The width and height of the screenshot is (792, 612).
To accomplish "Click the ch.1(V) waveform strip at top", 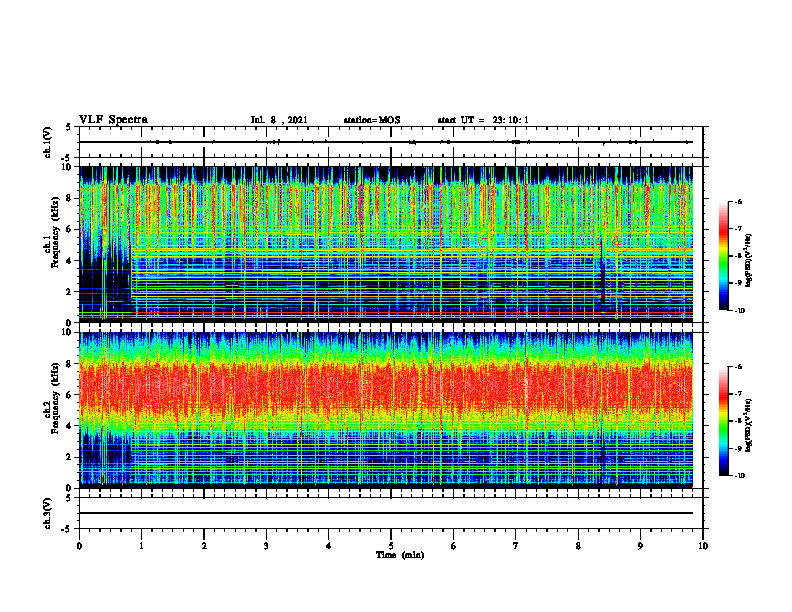I will 391,142.
